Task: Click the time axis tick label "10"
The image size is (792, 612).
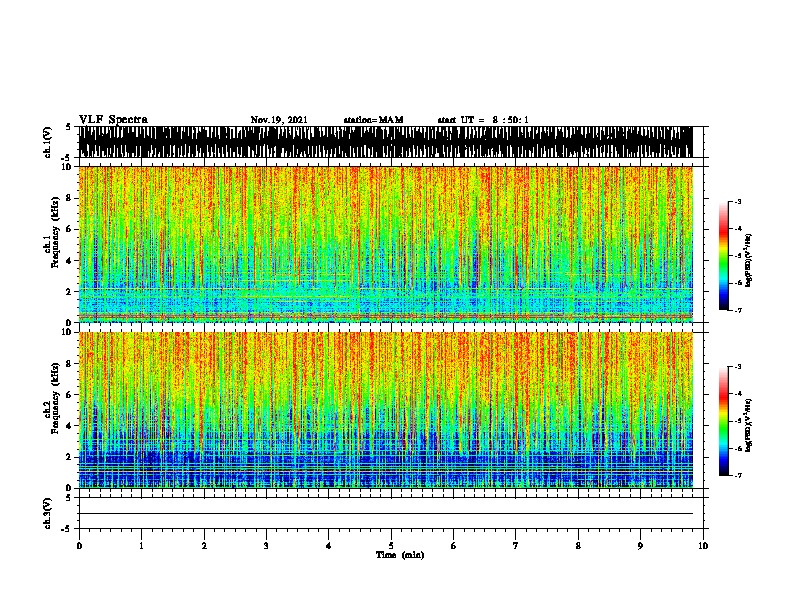Action: pyautogui.click(x=703, y=546)
